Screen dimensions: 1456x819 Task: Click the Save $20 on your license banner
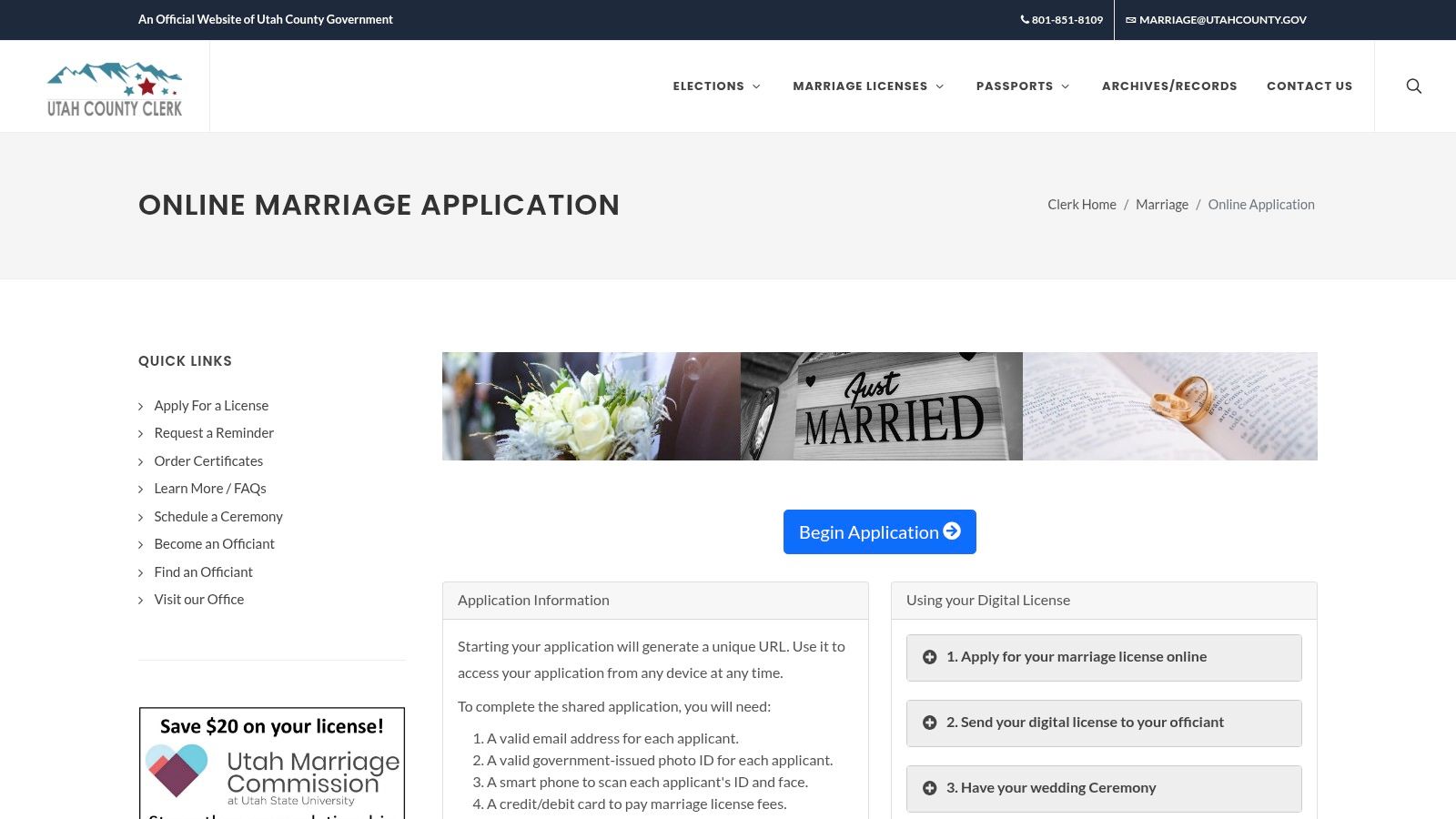pos(272,763)
